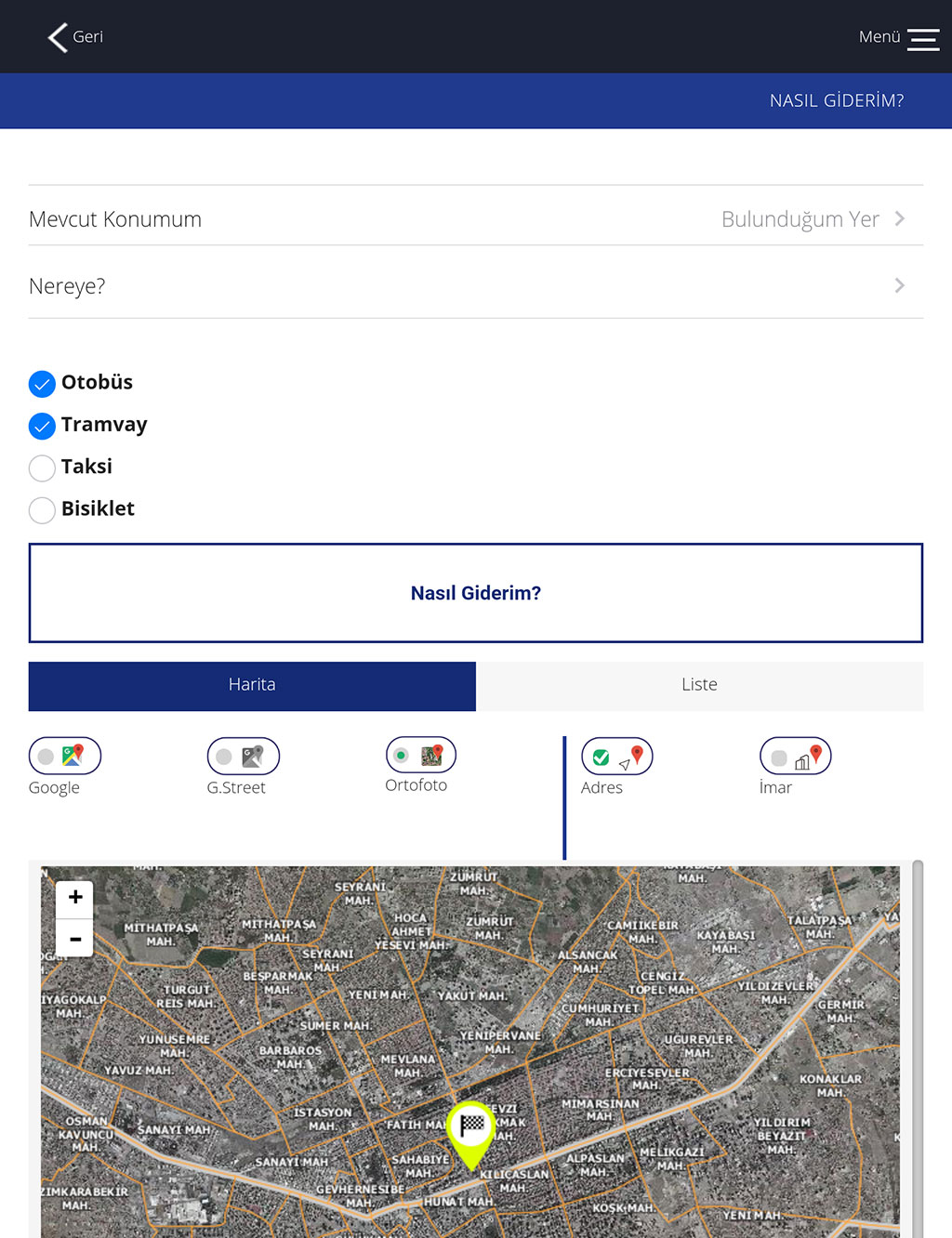Toggle the Adres overlay icon

point(617,756)
